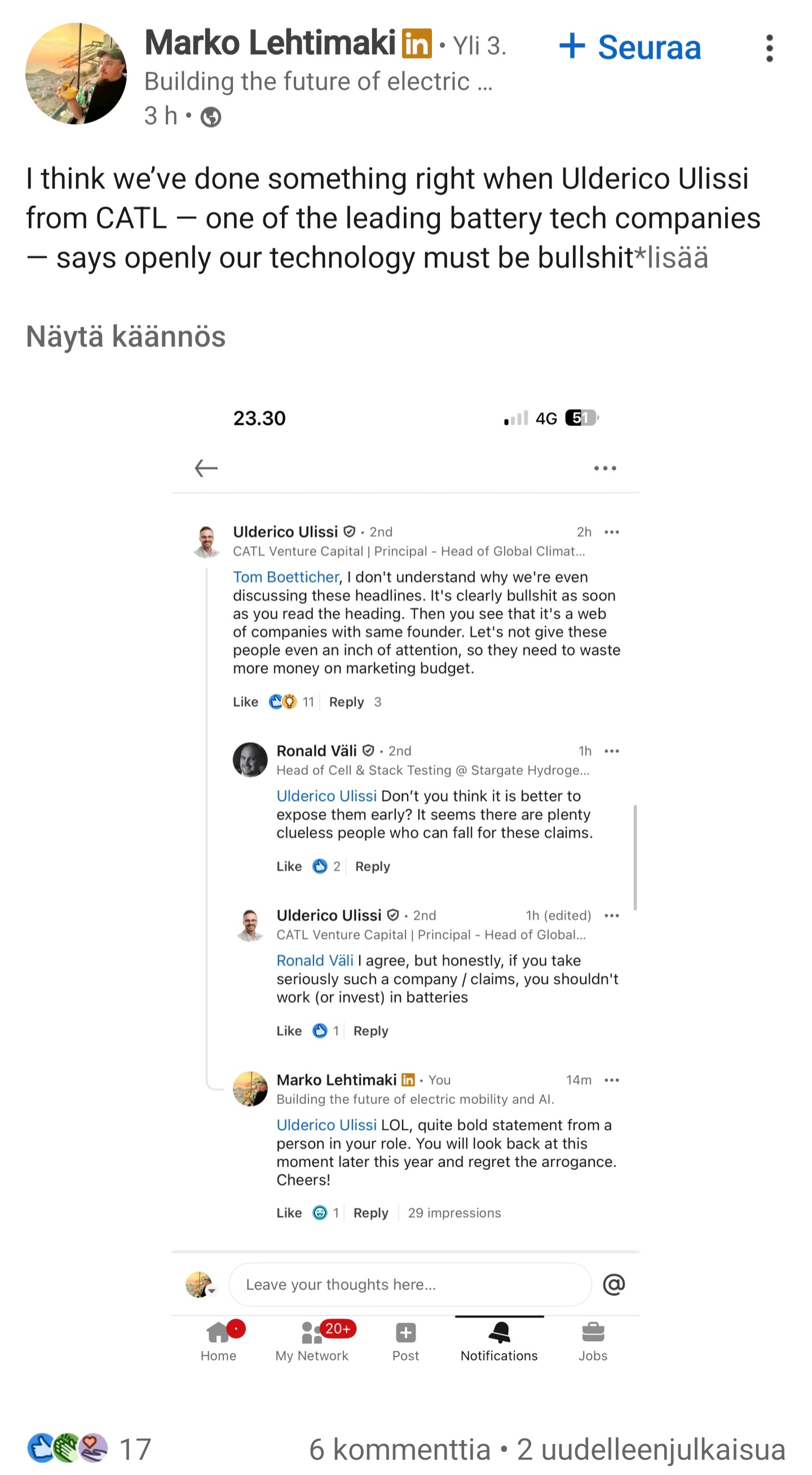Like Ronald Väli's comment
The width and height of the screenshot is (812, 1475).
(x=289, y=866)
